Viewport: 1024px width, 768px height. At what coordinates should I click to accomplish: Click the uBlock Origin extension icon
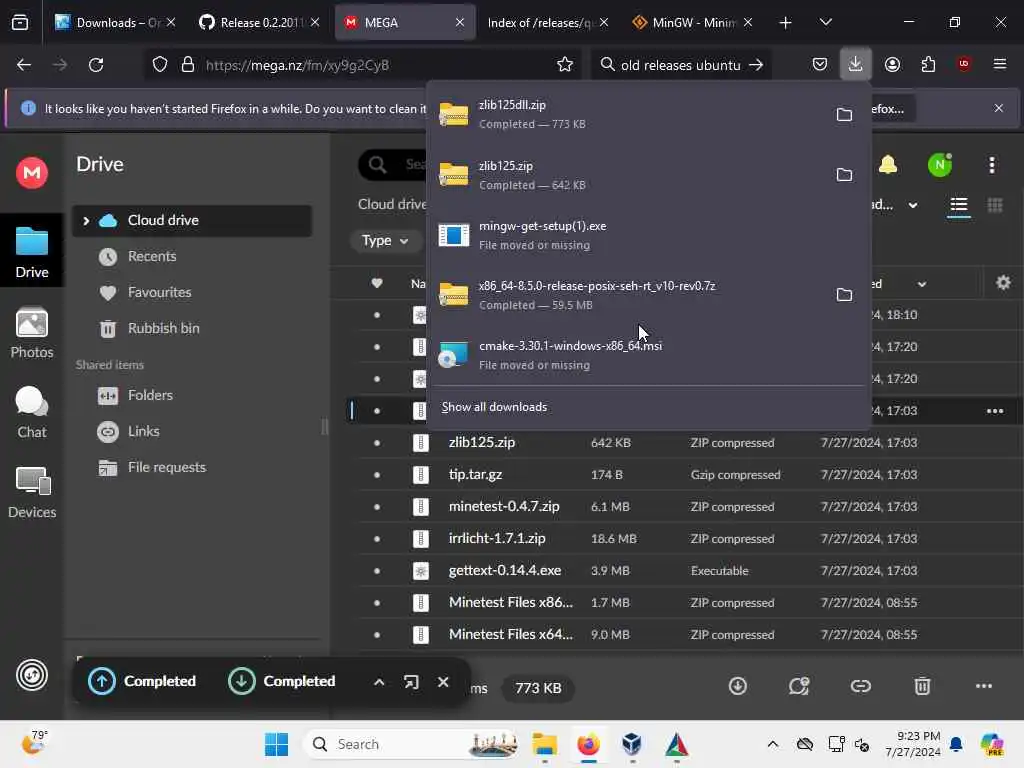[x=964, y=64]
